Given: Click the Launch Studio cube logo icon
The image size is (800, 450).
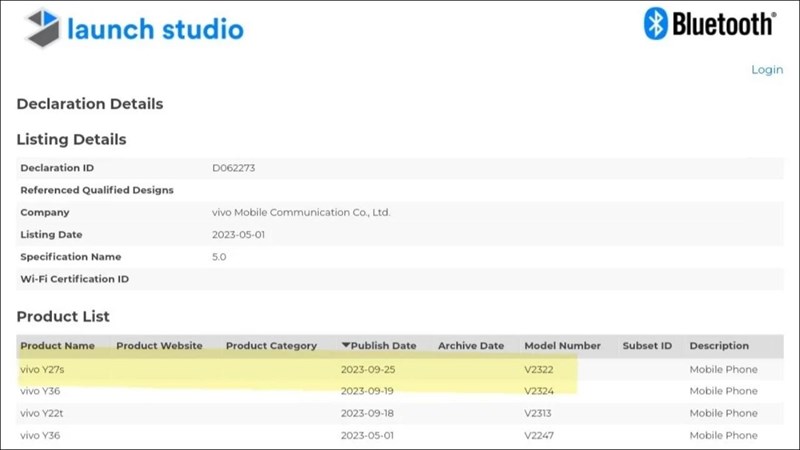Looking at the screenshot, I should pyautogui.click(x=40, y=28).
